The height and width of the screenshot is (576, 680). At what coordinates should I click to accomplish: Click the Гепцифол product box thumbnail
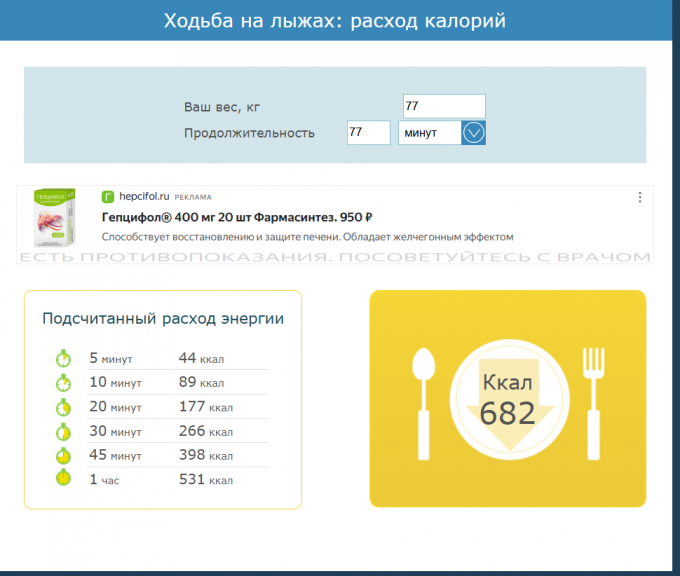pyautogui.click(x=56, y=218)
